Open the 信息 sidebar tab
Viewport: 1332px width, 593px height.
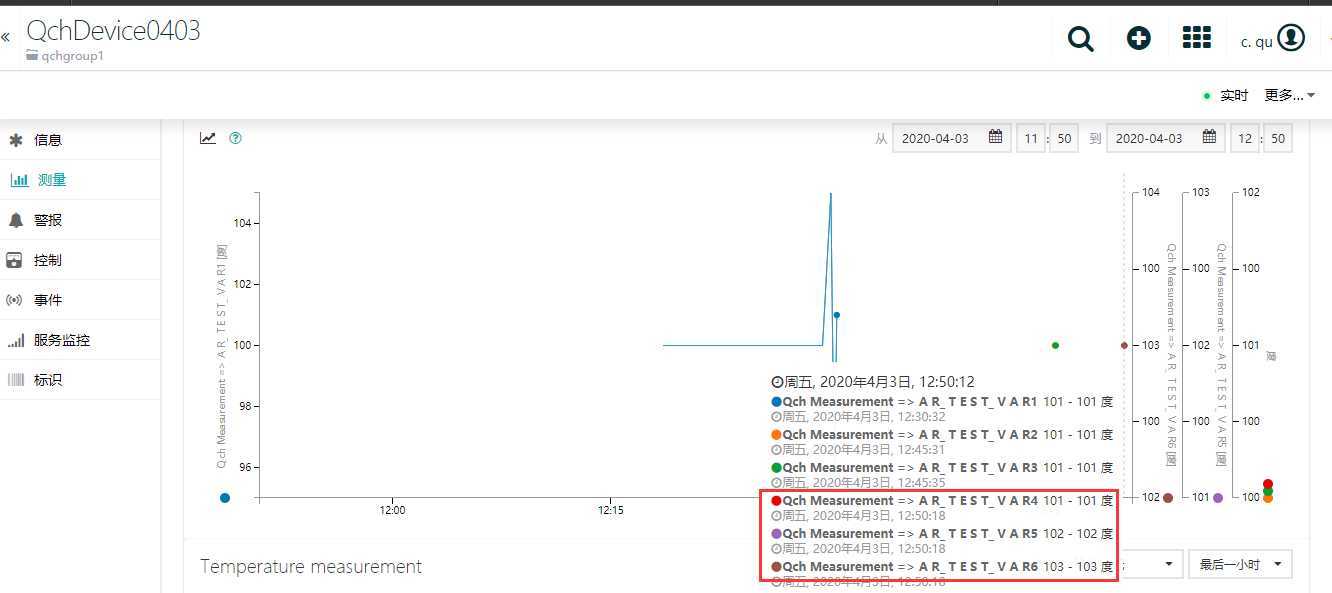[80, 140]
